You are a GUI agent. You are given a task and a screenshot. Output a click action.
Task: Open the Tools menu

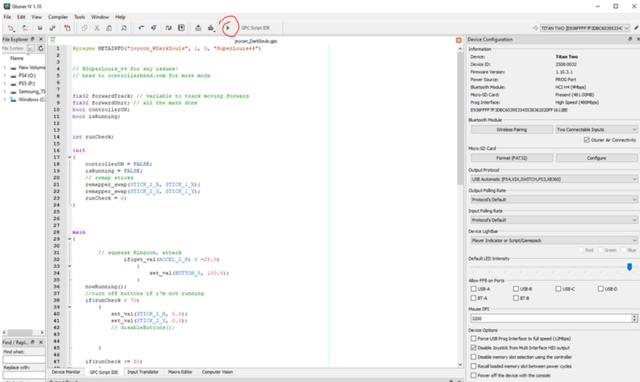coord(80,17)
